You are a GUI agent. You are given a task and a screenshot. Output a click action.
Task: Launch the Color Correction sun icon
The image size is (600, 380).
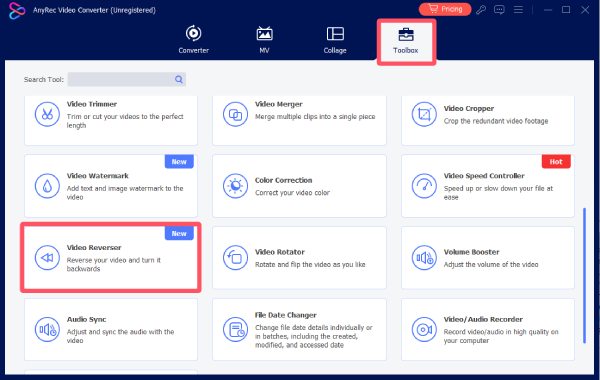pyautogui.click(x=235, y=186)
